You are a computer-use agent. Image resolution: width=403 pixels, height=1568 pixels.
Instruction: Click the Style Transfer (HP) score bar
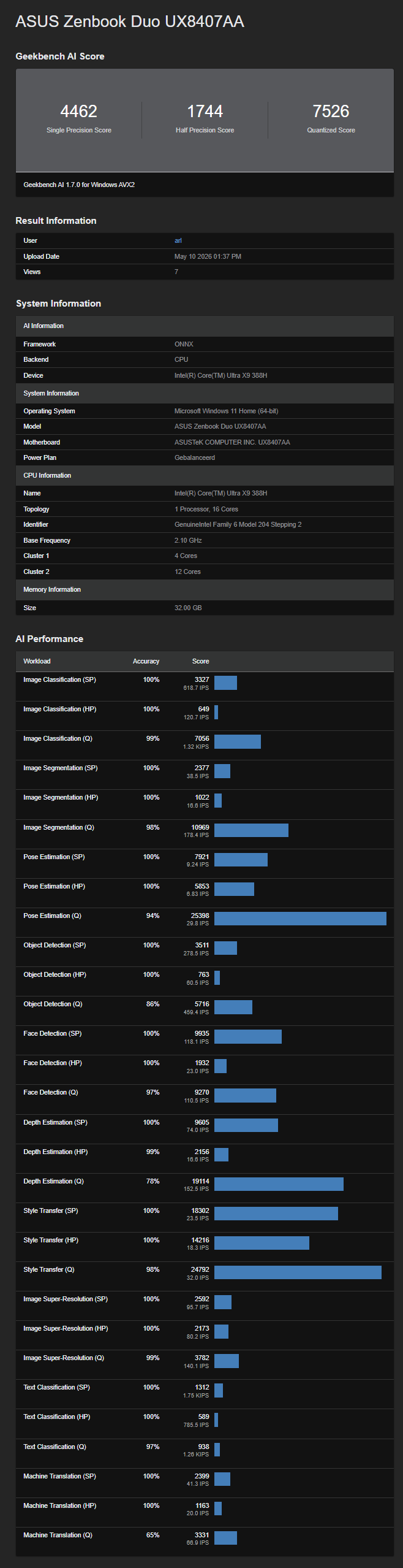click(262, 1243)
